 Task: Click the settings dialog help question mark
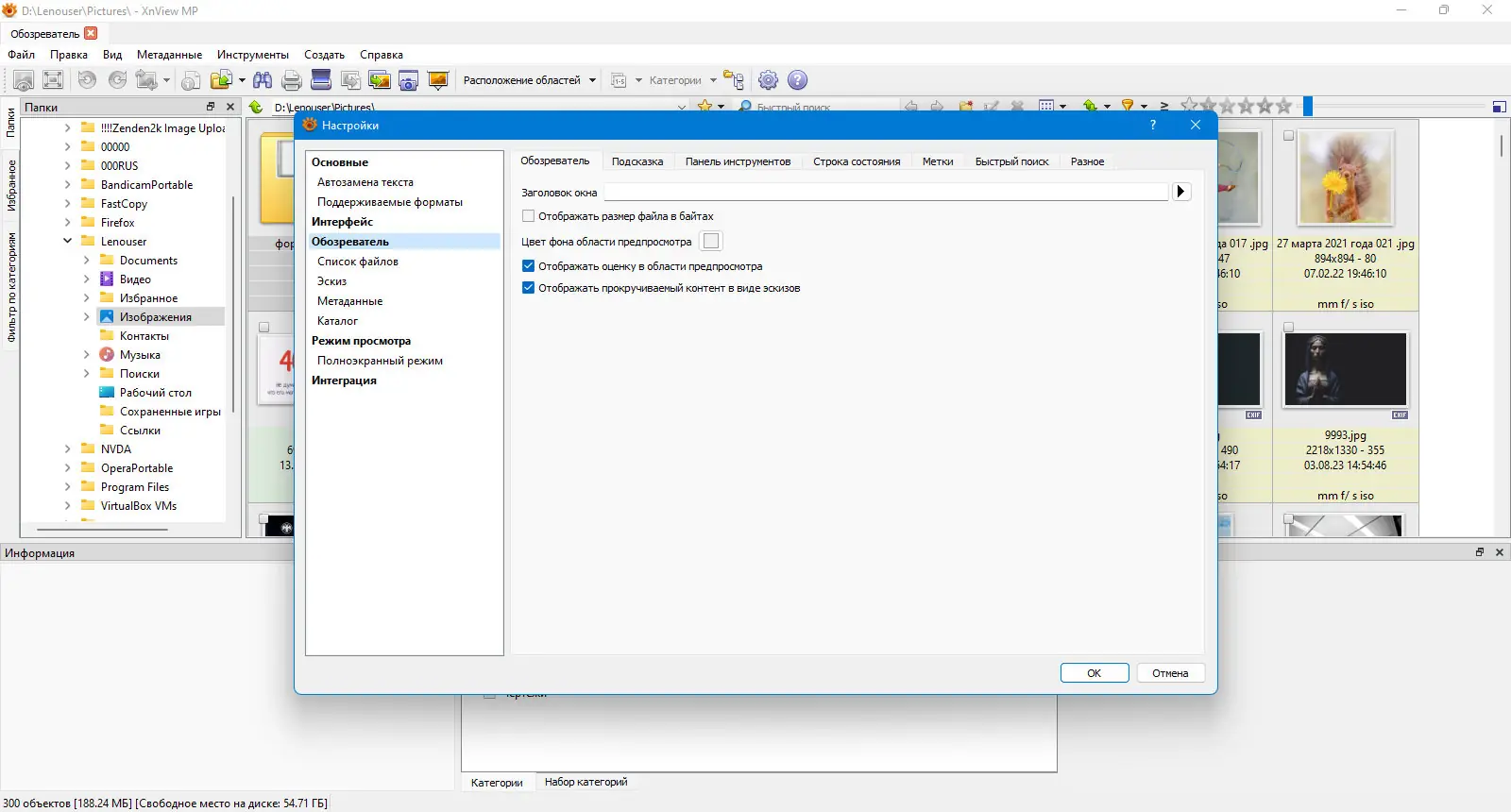tap(1153, 125)
